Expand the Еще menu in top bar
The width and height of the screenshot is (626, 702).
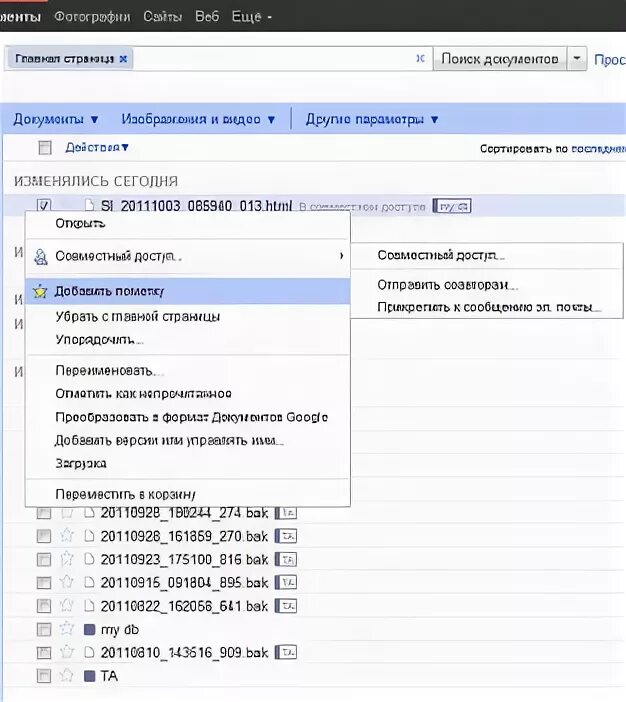click(x=251, y=17)
